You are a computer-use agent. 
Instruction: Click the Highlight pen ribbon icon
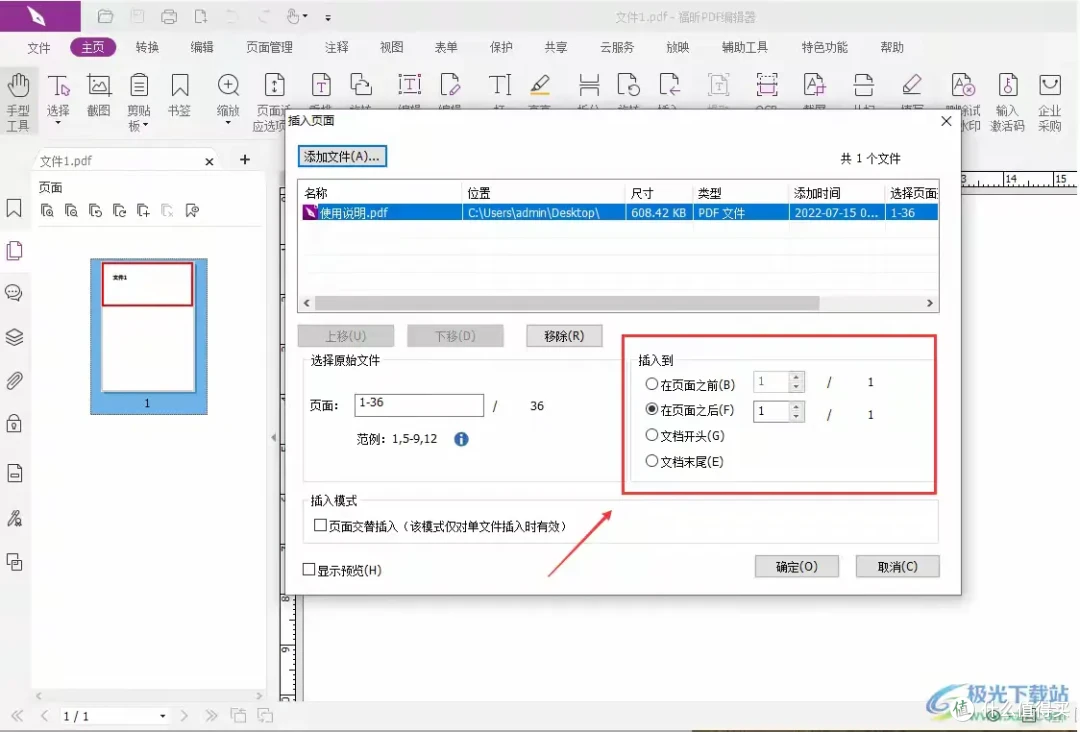click(540, 86)
